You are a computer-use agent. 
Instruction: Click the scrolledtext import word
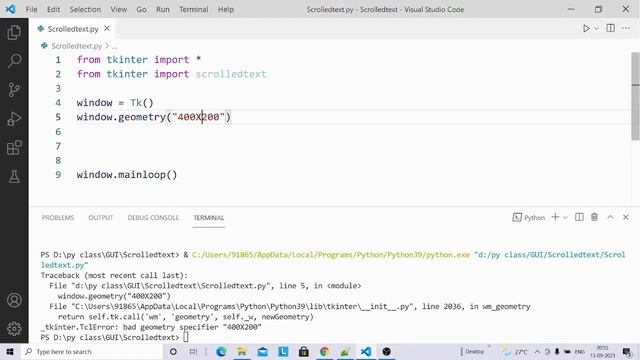tap(231, 74)
